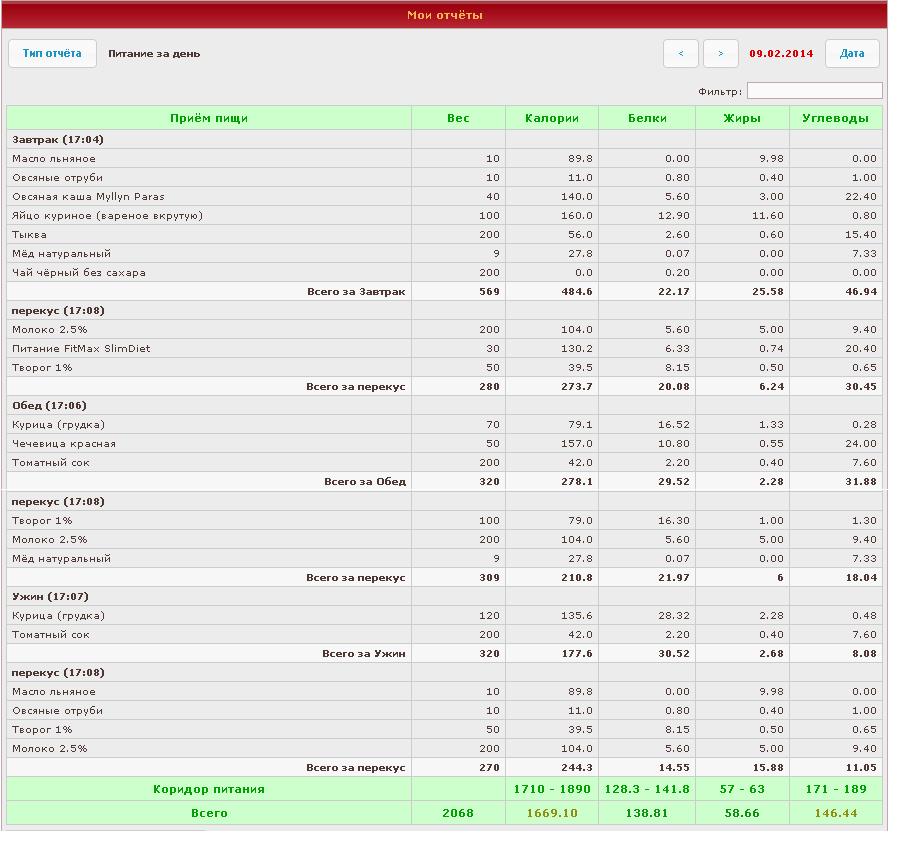902x843 pixels.
Task: Go to next day with the > button
Action: pyautogui.click(x=721, y=54)
